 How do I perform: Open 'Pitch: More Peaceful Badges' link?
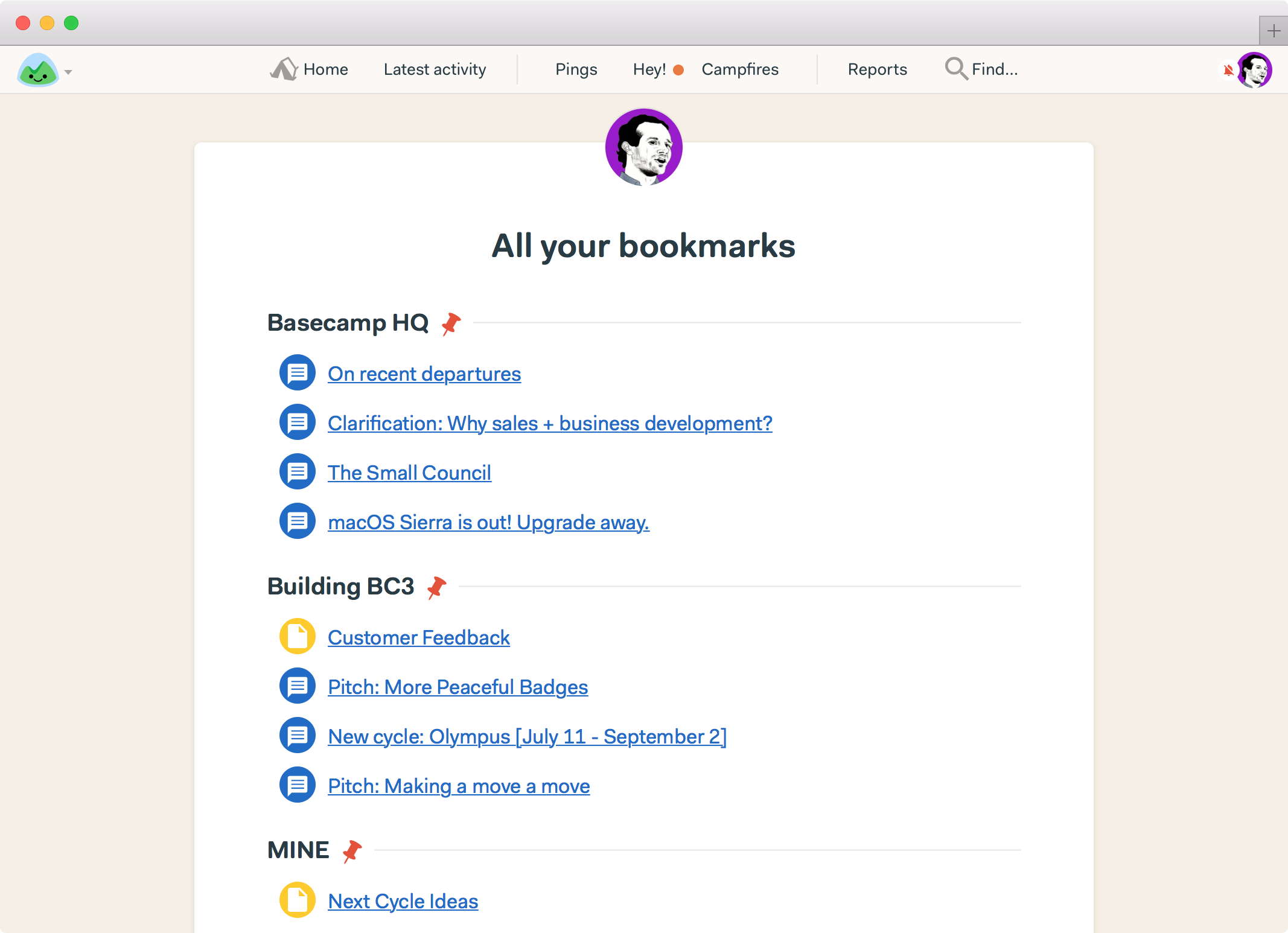pos(457,687)
